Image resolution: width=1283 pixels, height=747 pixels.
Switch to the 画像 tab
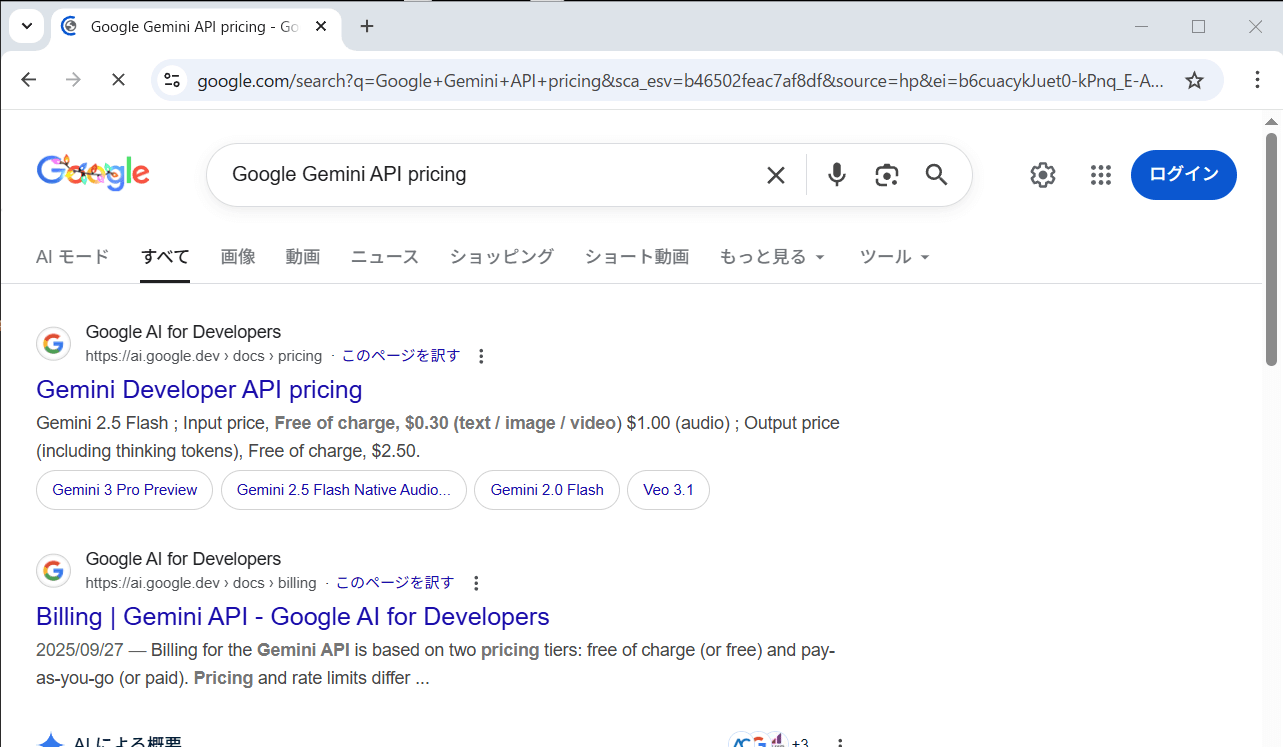point(238,257)
